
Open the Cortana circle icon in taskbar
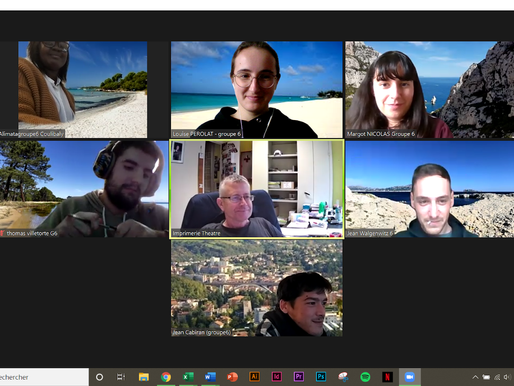click(99, 377)
